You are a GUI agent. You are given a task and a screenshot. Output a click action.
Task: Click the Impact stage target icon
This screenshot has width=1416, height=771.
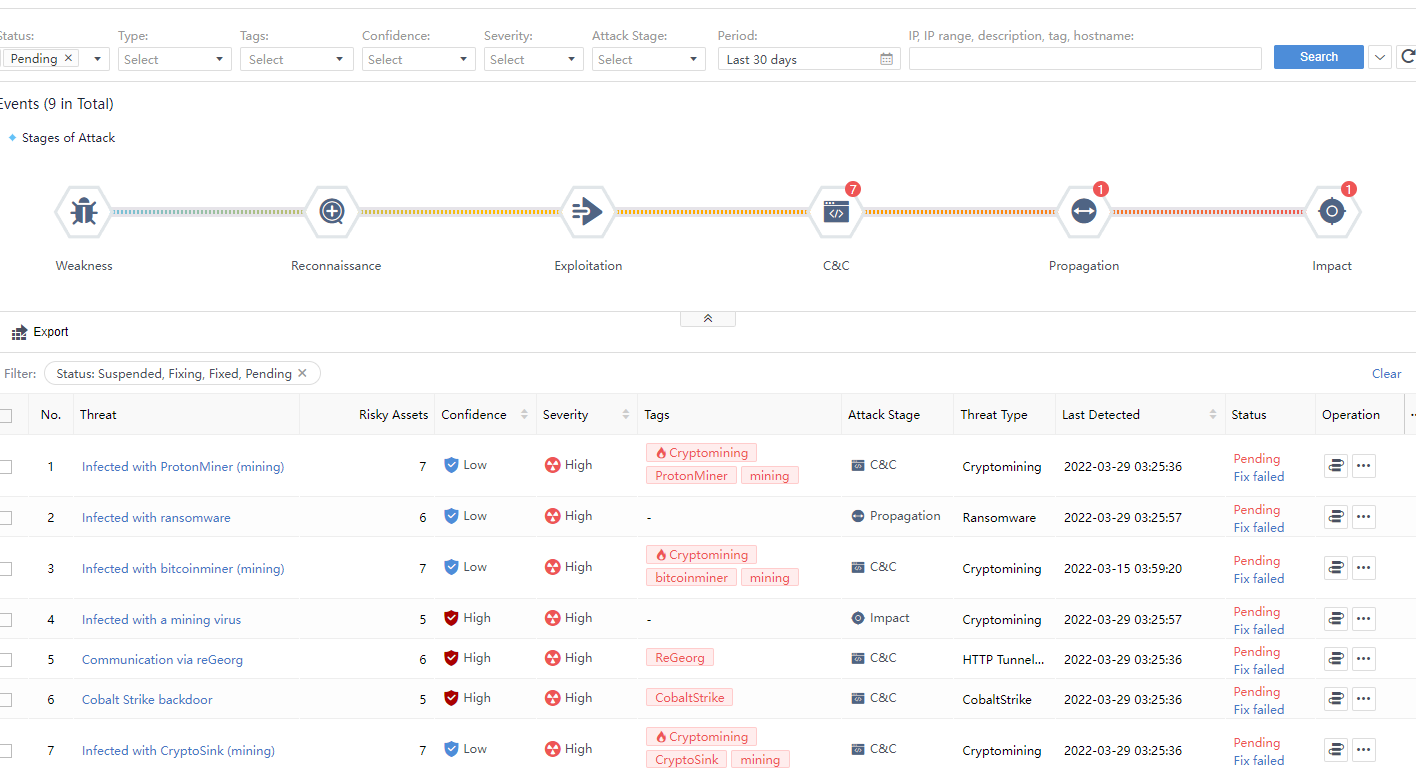1331,212
